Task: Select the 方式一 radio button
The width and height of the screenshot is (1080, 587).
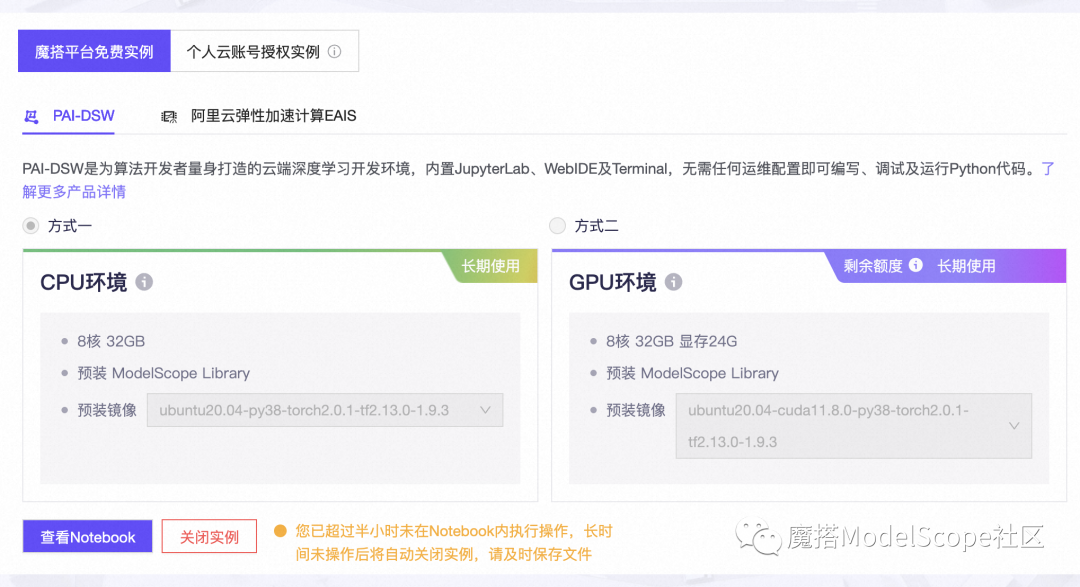Action: tap(30, 225)
